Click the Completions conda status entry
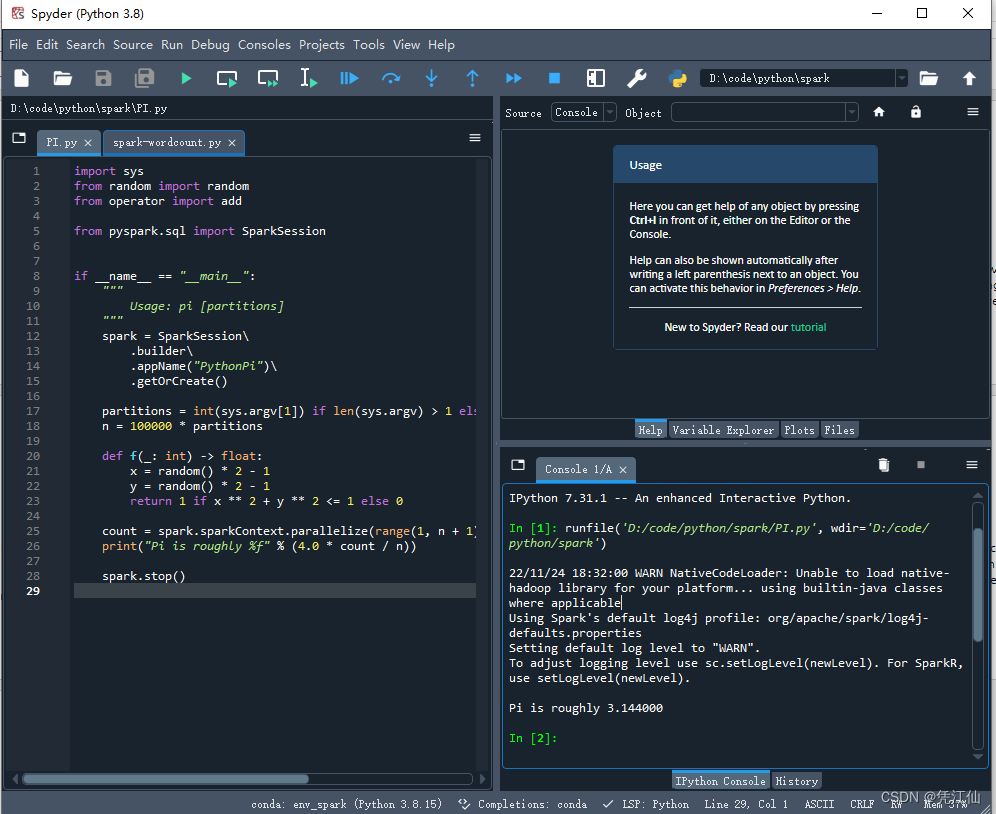Screen dimensions: 996x814 click(x=523, y=804)
